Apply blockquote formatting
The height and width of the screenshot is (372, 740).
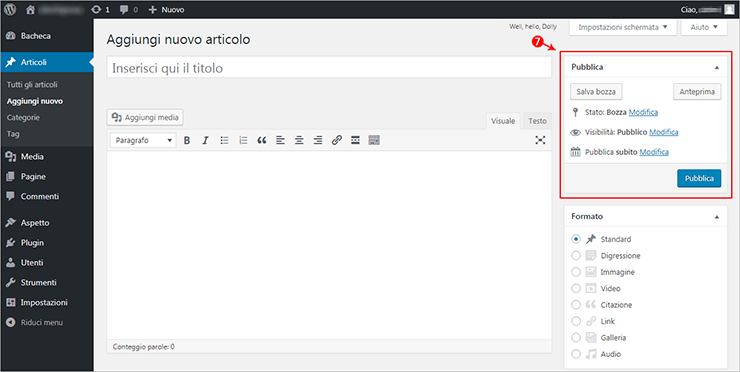(262, 140)
